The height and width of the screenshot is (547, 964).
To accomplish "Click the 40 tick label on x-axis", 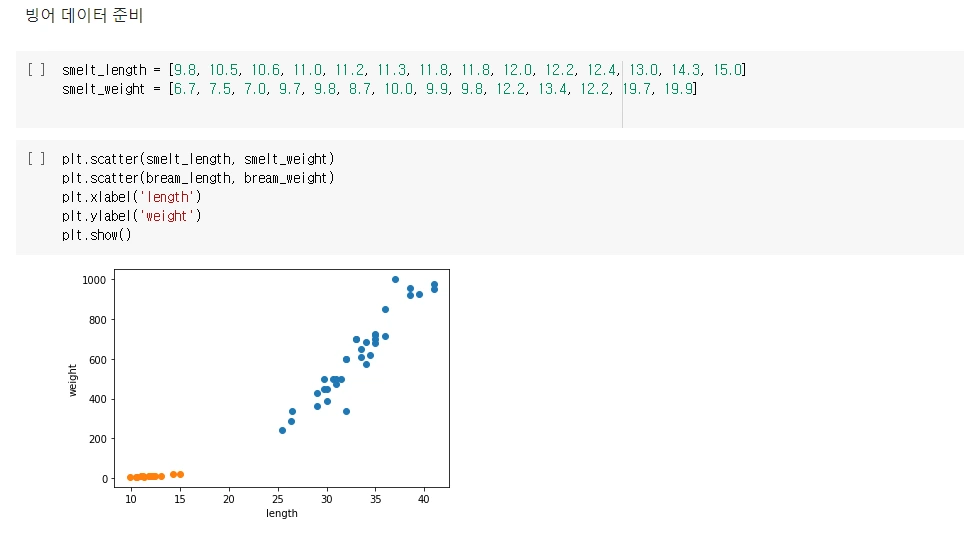I will (x=424, y=499).
